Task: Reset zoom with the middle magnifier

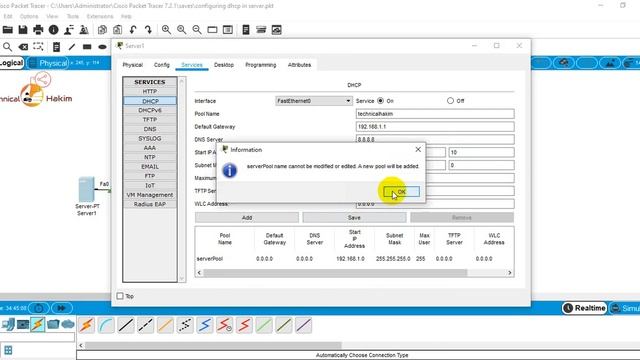Action: point(182,30)
